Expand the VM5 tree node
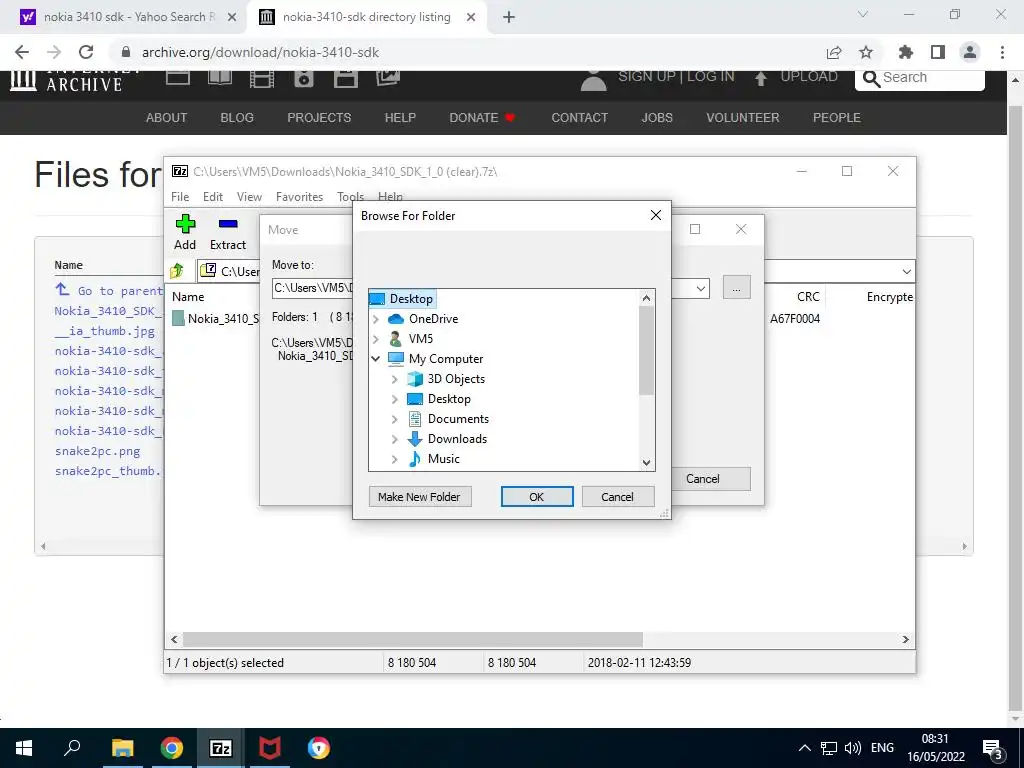Screen dimensions: 1024x768 tap(376, 339)
